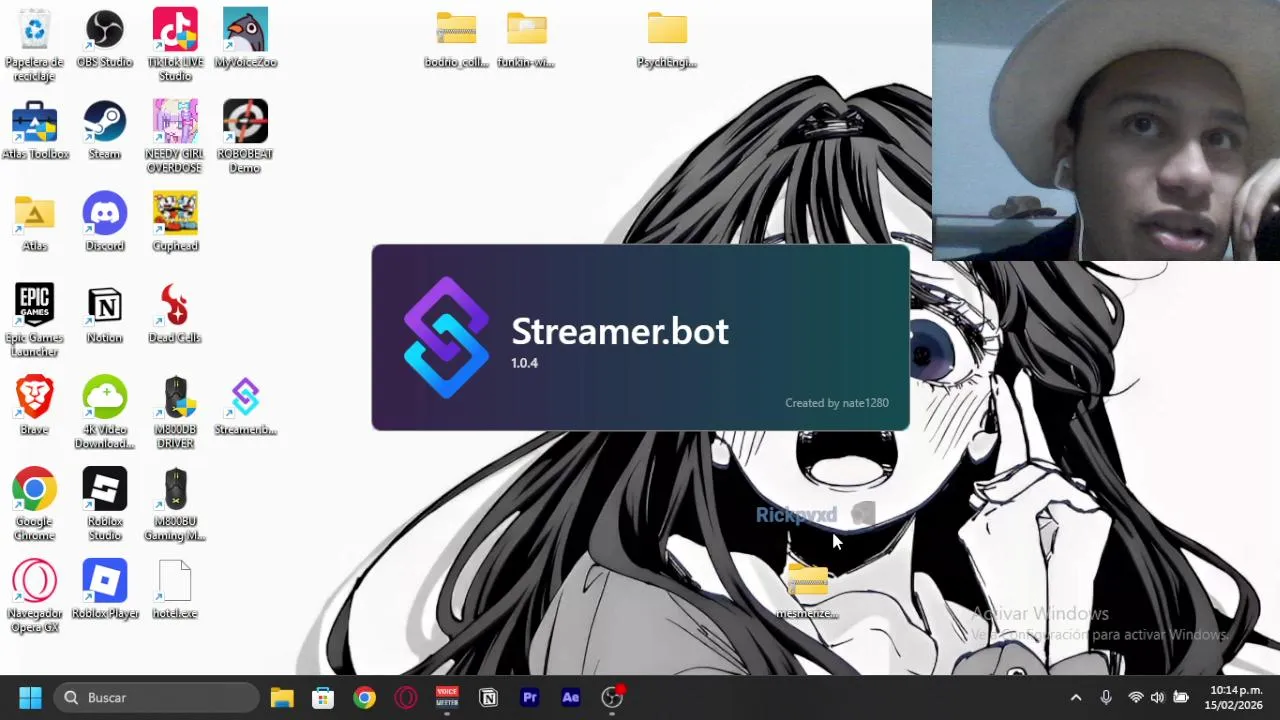Viewport: 1280px width, 720px height.
Task: Open Premiere Pro from the taskbar
Action: (530, 697)
